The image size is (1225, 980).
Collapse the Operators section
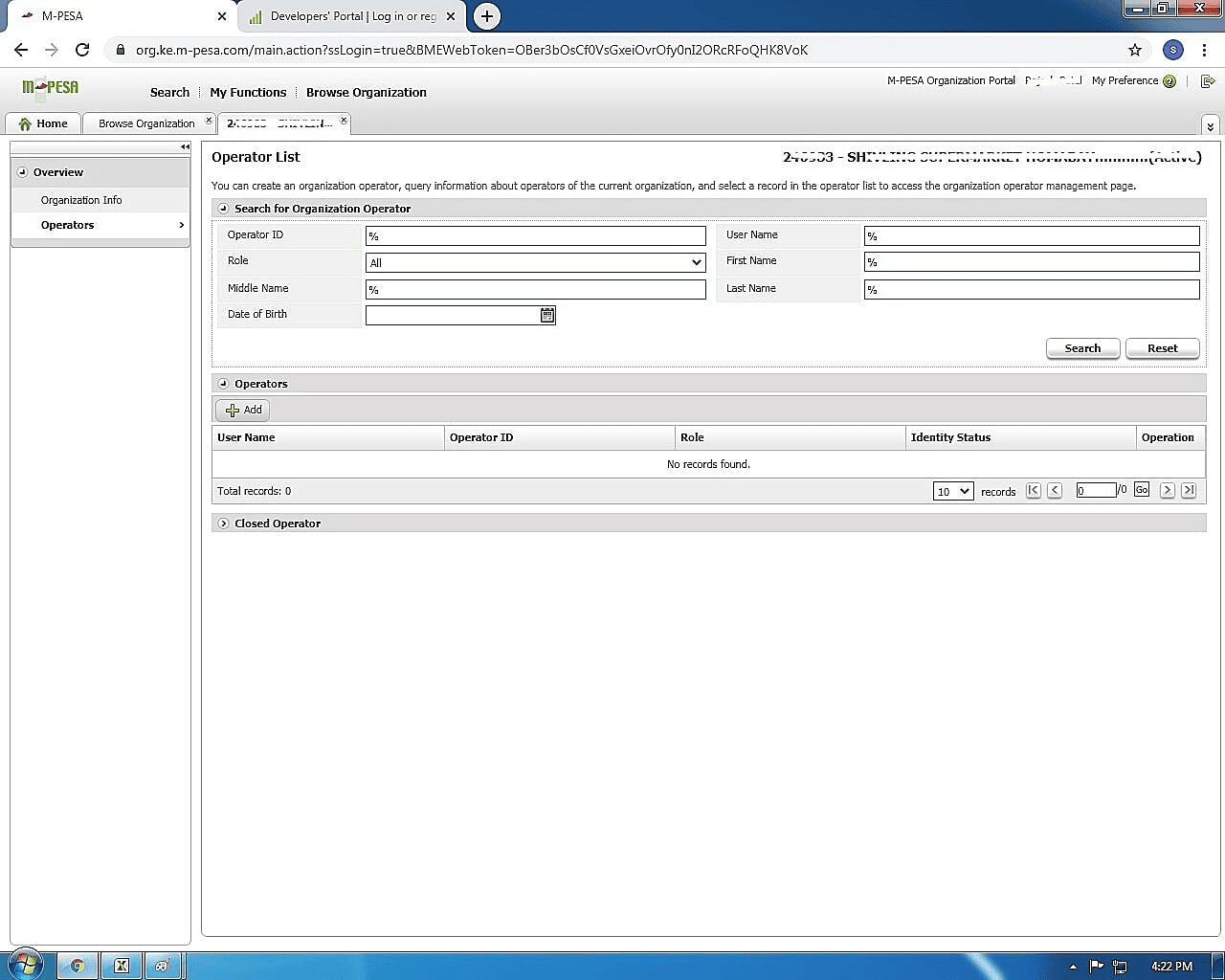pyautogui.click(x=223, y=384)
